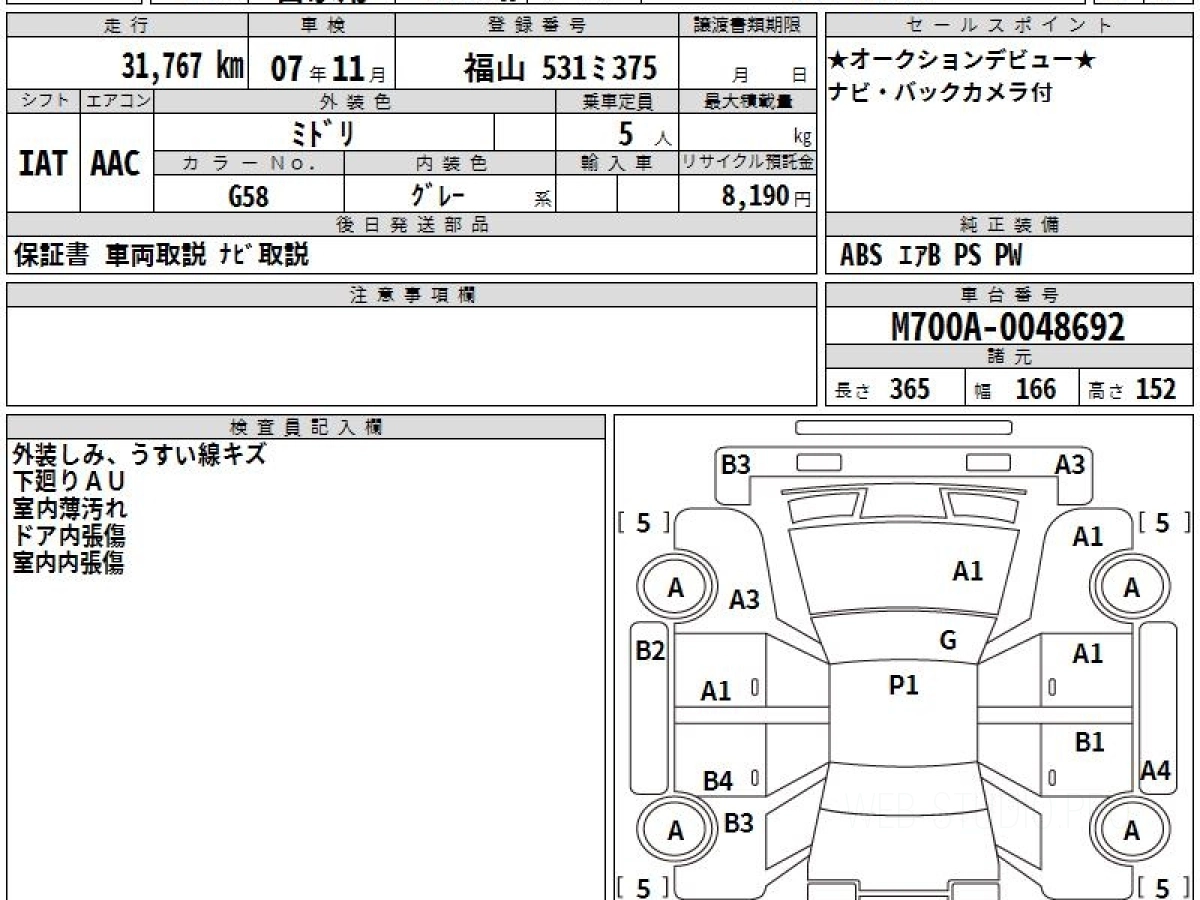The width and height of the screenshot is (1200, 900).
Task: Select the 長さ 365 length value
Action: pyautogui.click(x=882, y=389)
